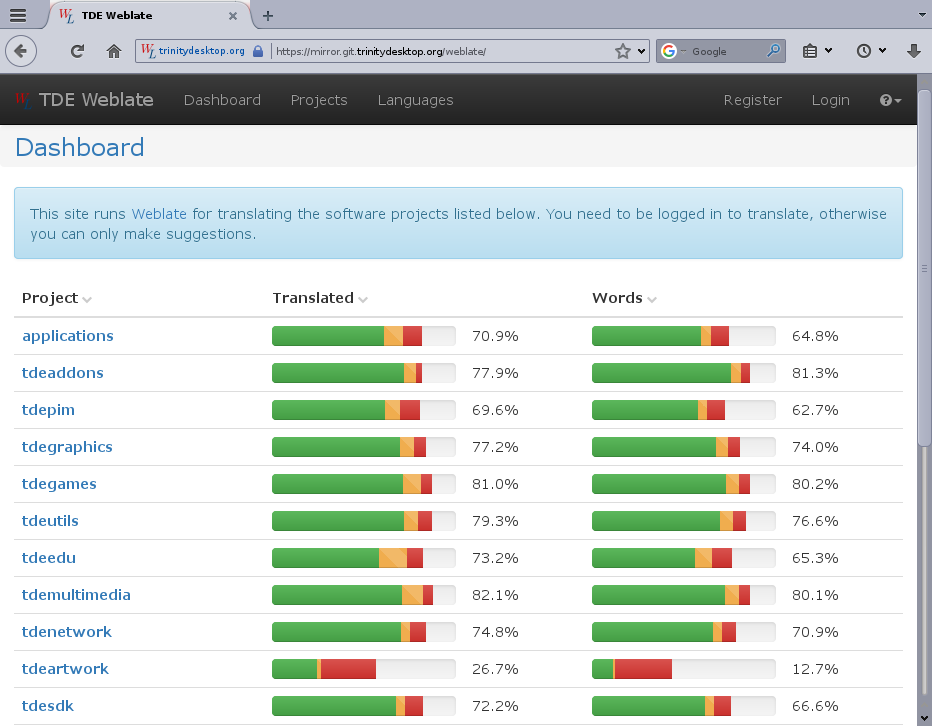Click the Dashboard page heading link
932x726 pixels.
pyautogui.click(x=80, y=147)
